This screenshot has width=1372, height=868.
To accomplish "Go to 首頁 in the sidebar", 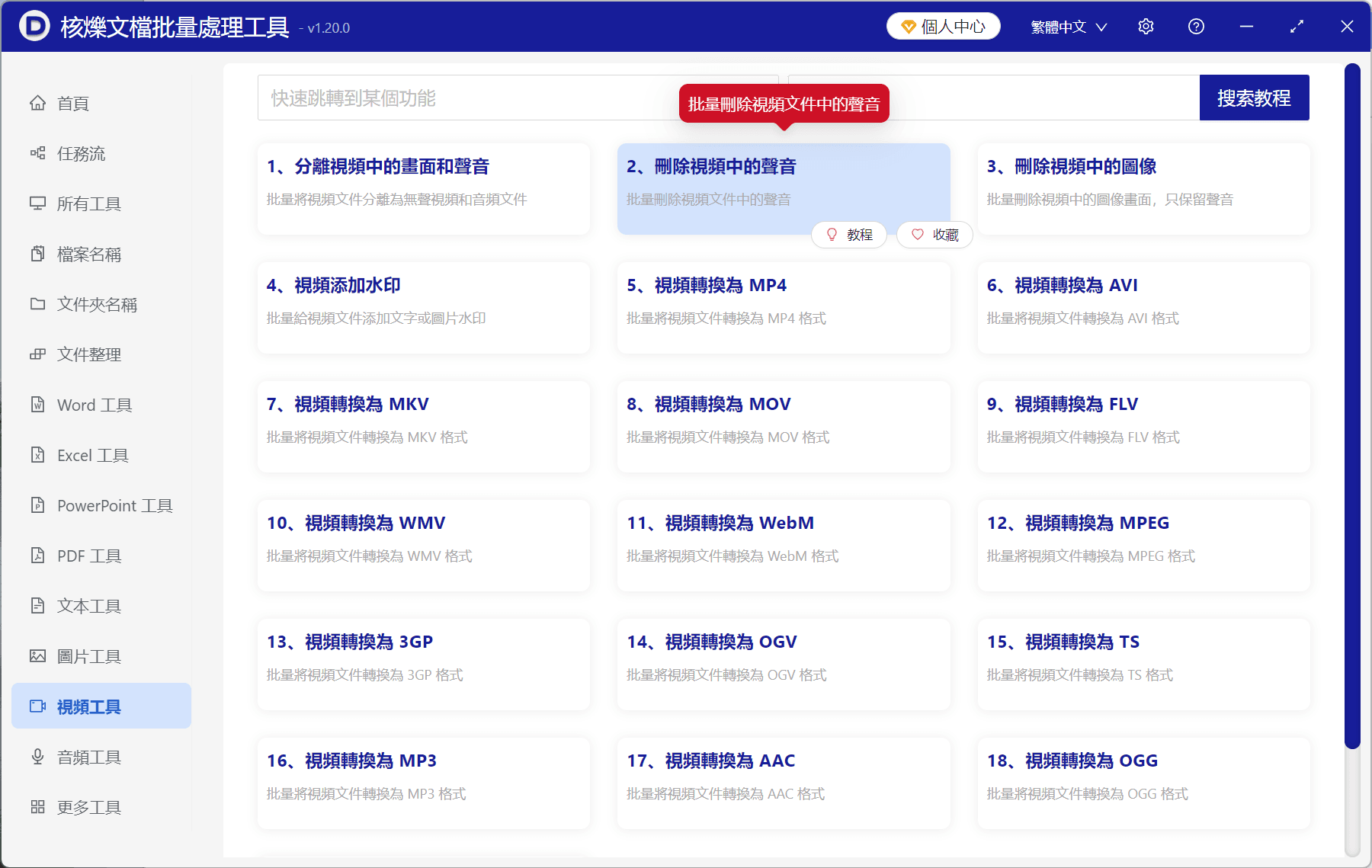I will (x=101, y=103).
